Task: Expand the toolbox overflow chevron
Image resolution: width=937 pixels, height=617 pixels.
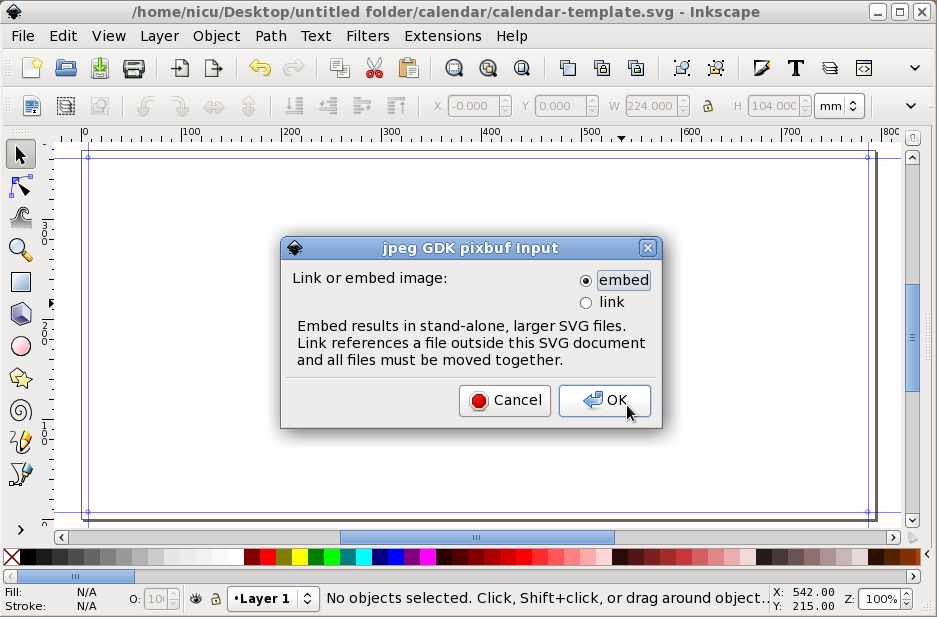Action: pos(21,530)
